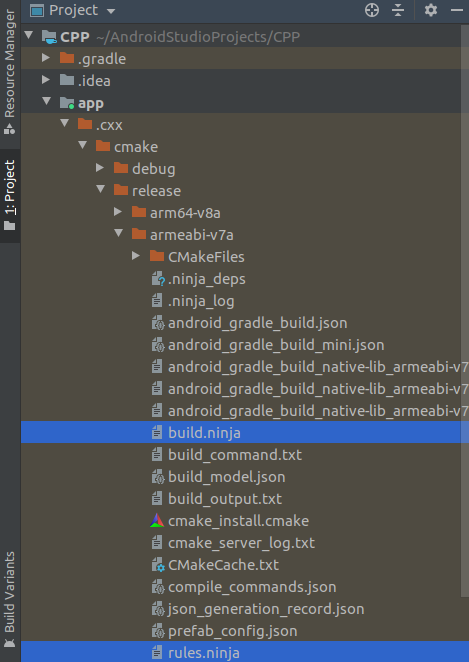Open the Resource Manager side tab
Screen dimensions: 469x662
pyautogui.click(x=9, y=72)
